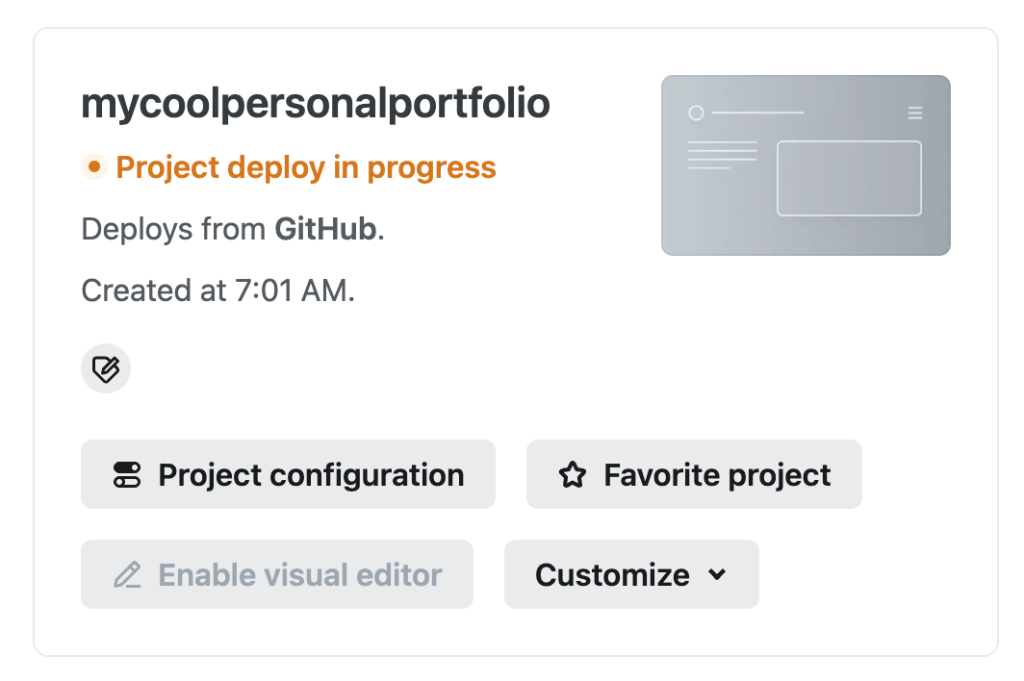Click the pencil icon in Enable visual editor
The image size is (1024, 681).
(x=127, y=575)
